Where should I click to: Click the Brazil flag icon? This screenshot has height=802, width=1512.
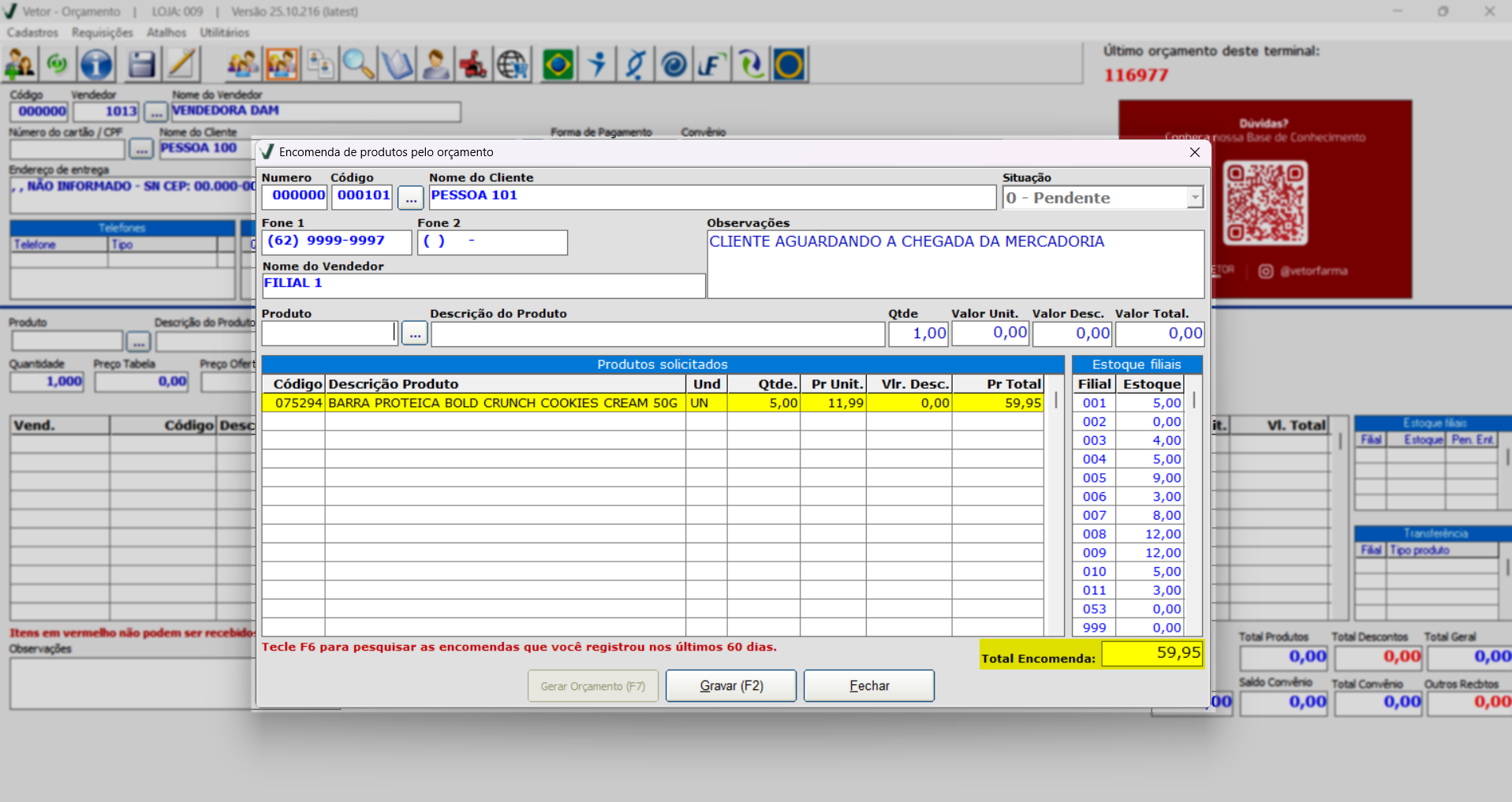558,65
